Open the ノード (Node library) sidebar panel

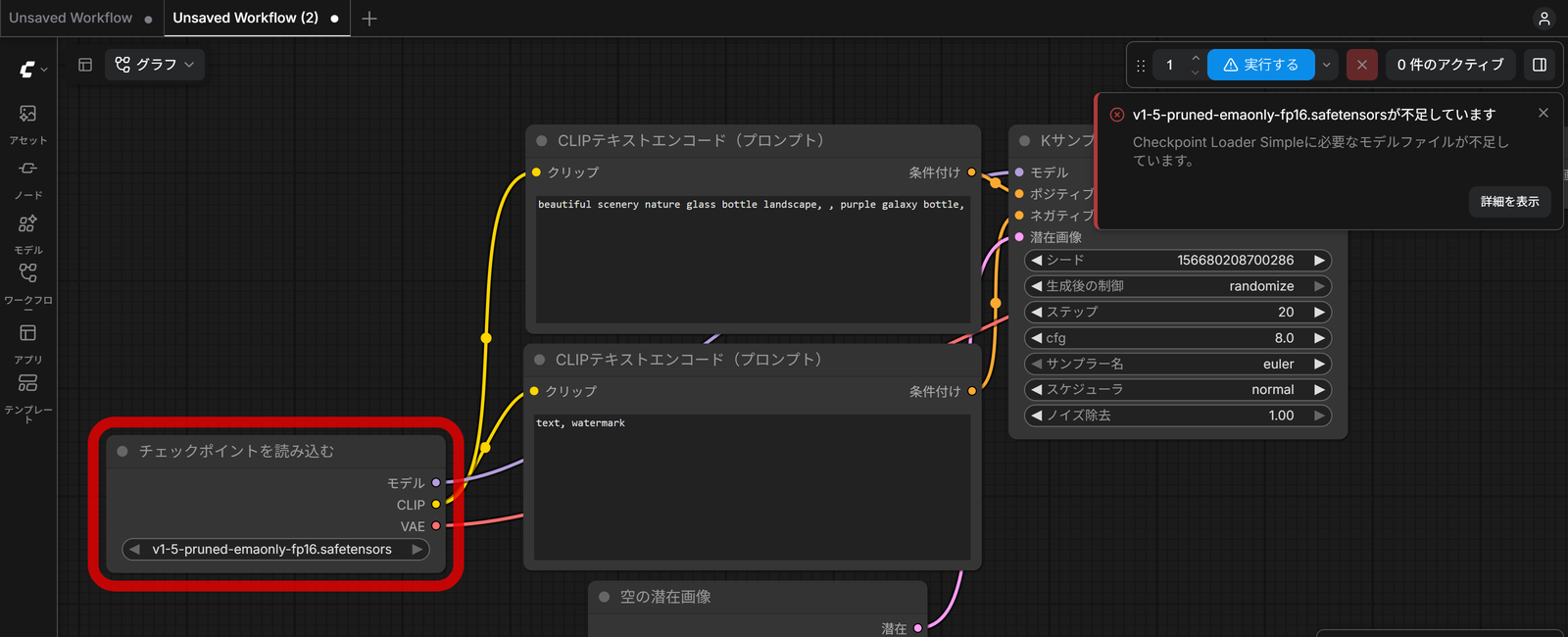coord(27,179)
